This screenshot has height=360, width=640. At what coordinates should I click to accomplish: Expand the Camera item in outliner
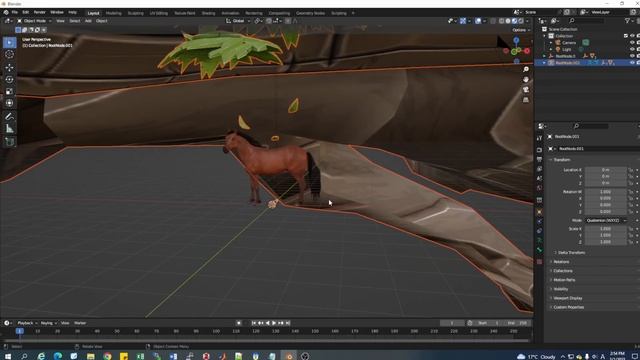click(551, 42)
